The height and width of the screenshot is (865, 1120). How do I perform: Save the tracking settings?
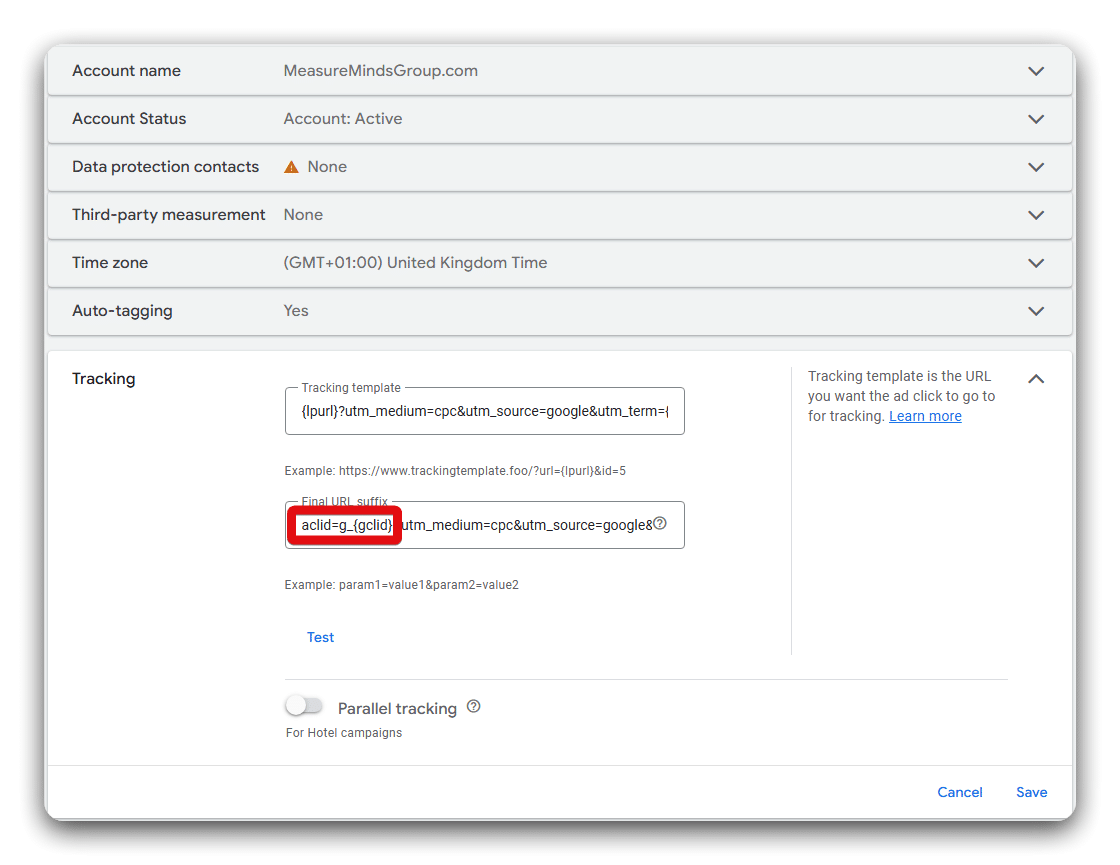coord(1031,792)
